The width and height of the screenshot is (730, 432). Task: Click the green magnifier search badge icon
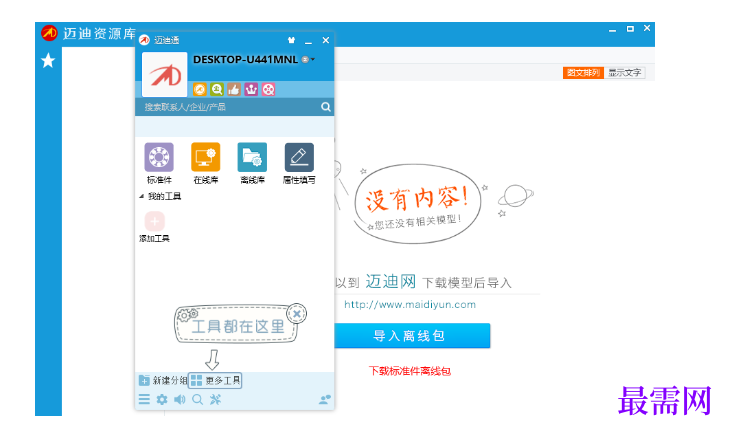(217, 89)
